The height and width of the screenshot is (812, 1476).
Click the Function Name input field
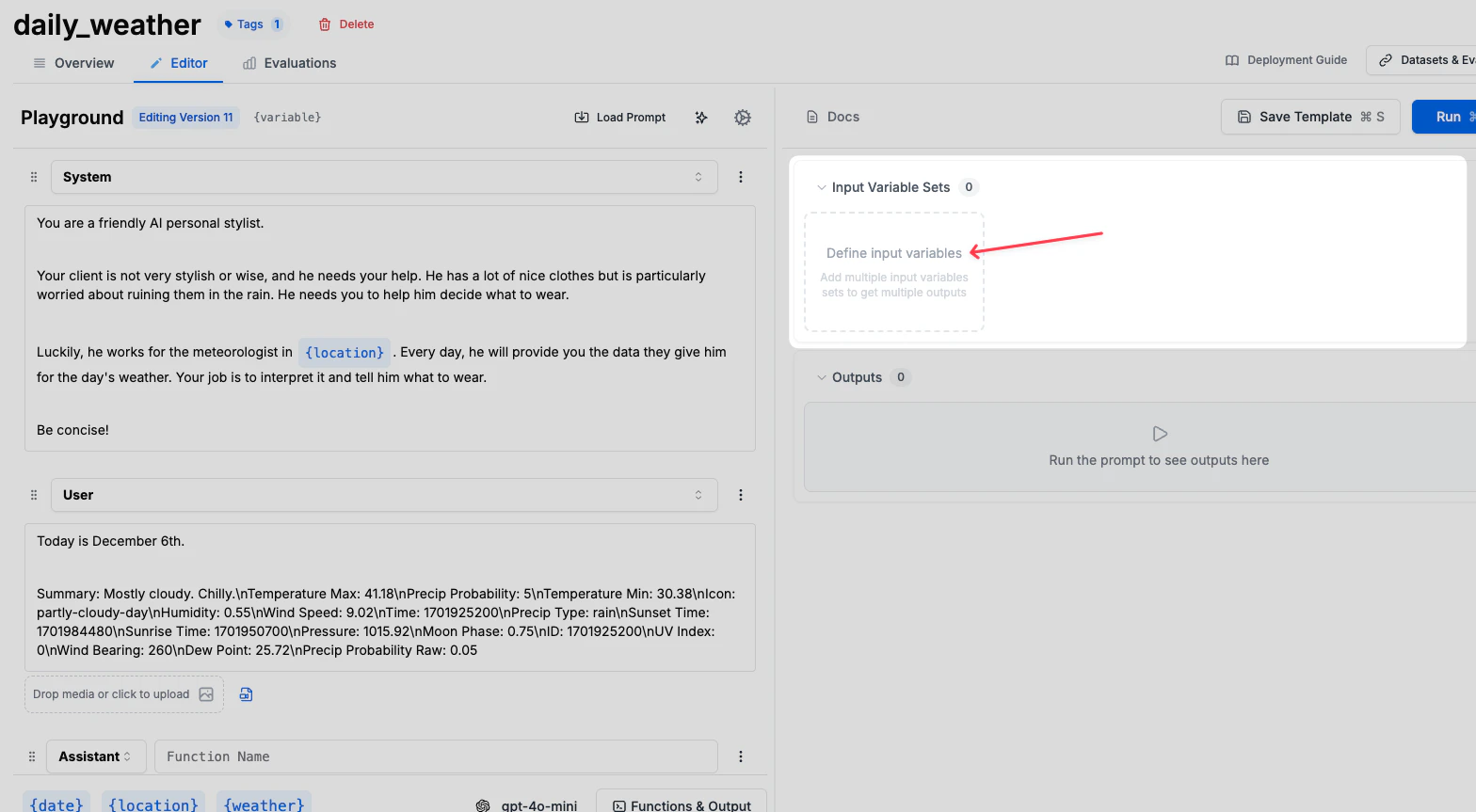[x=436, y=756]
